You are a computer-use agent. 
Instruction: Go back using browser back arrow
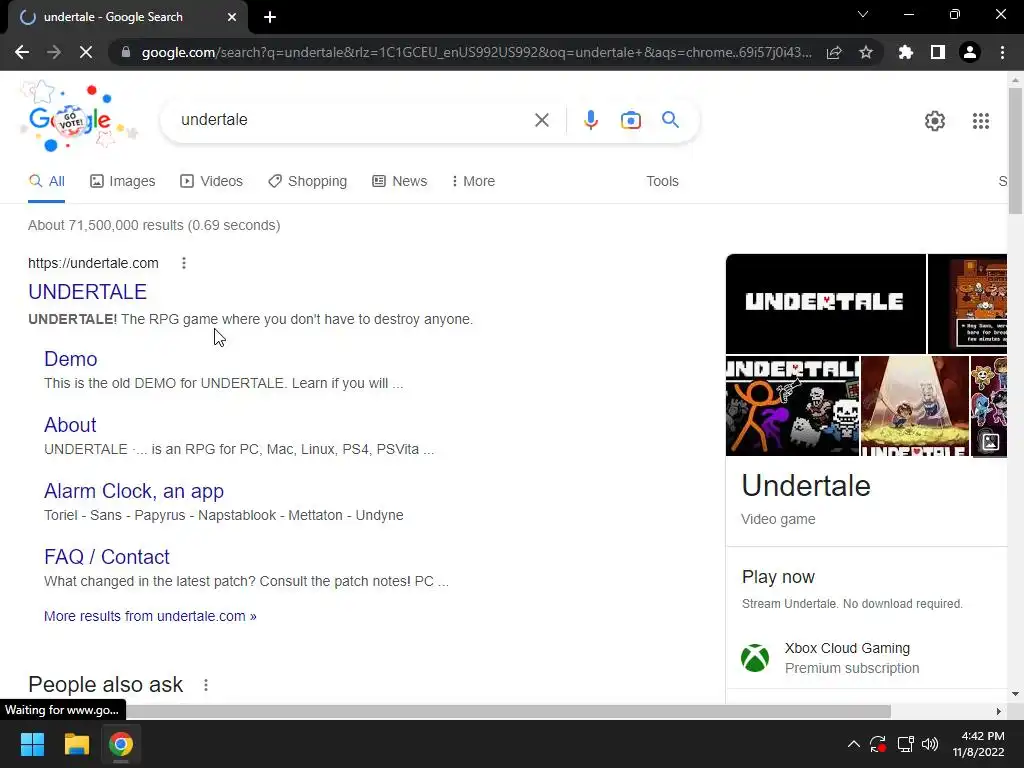[22, 52]
